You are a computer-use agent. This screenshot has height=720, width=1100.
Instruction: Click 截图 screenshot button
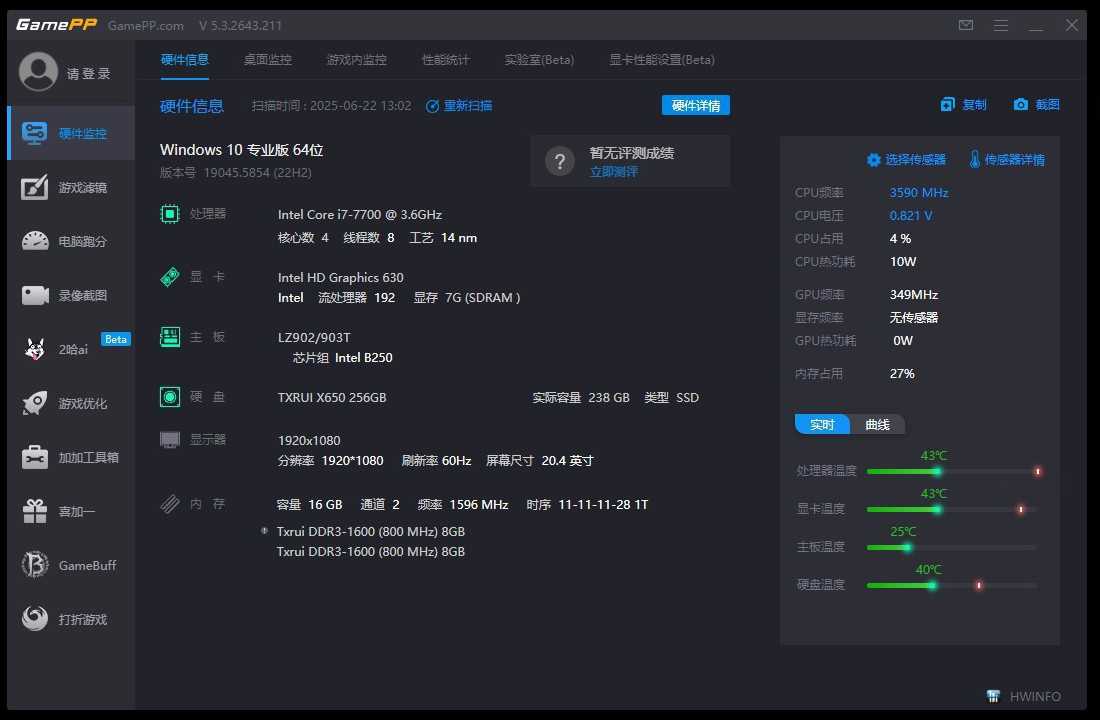pos(1037,105)
